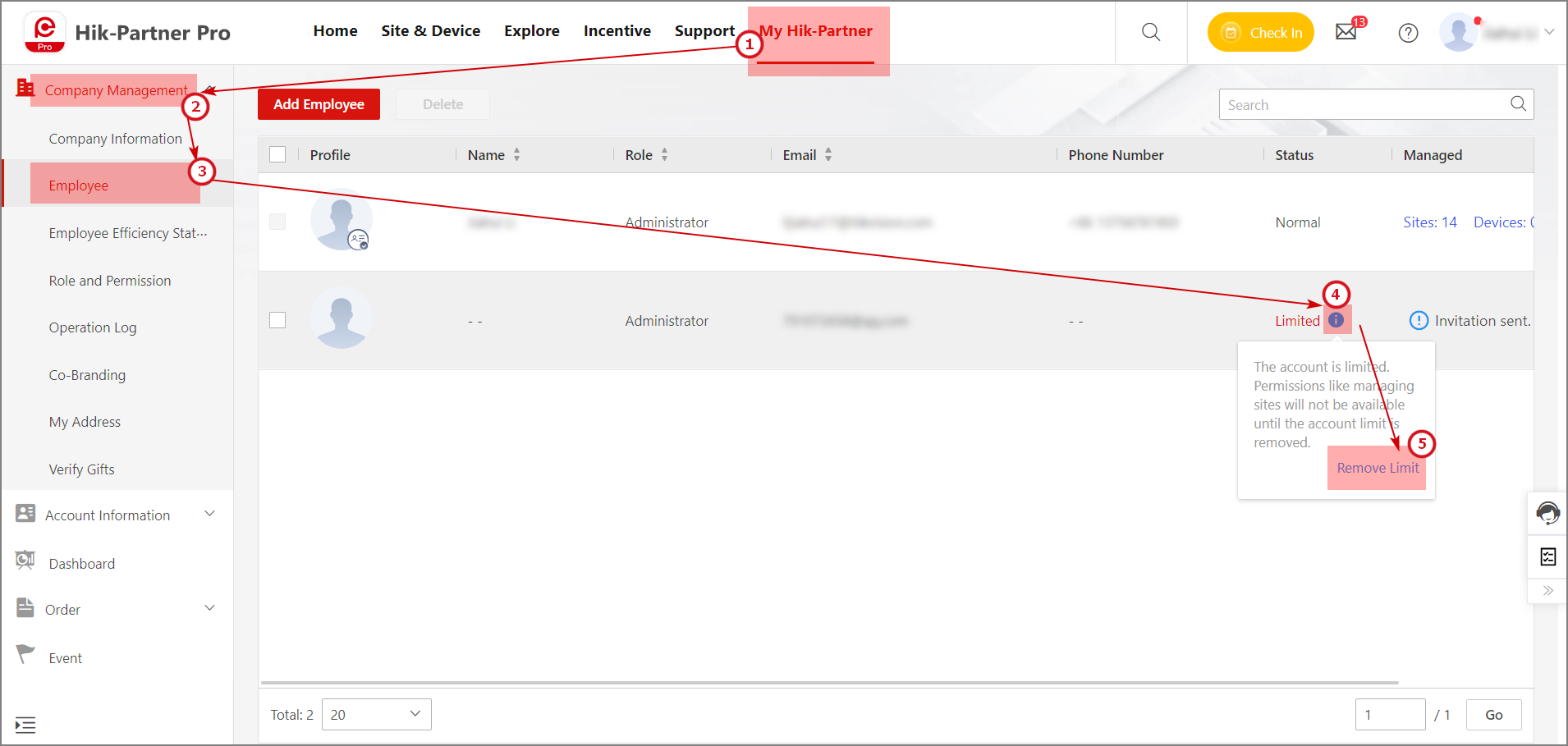Click the yellow Check In button
This screenshot has height=746, width=1568.
tap(1261, 32)
